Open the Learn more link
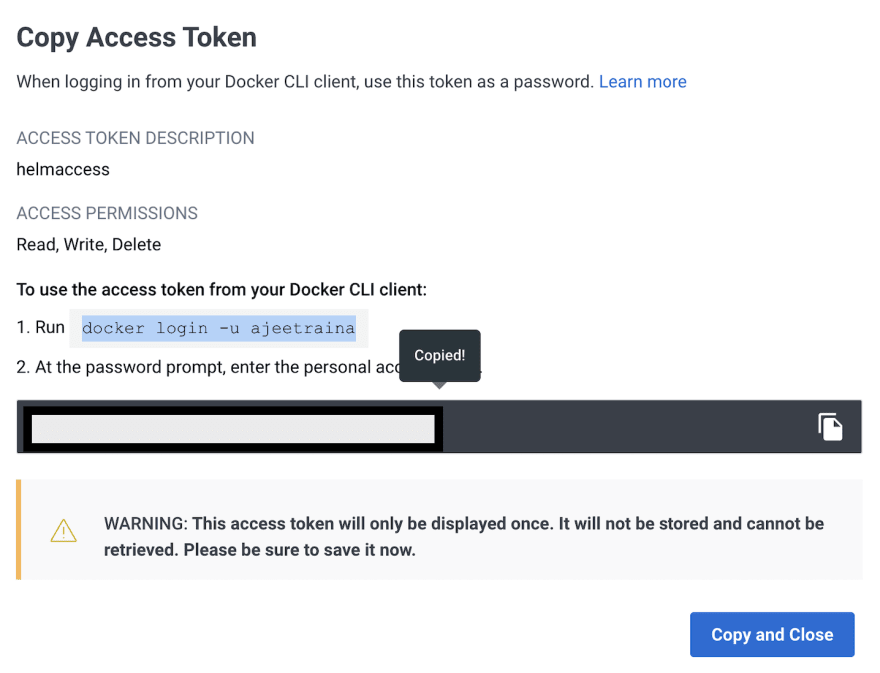The width and height of the screenshot is (880, 673). click(x=643, y=82)
